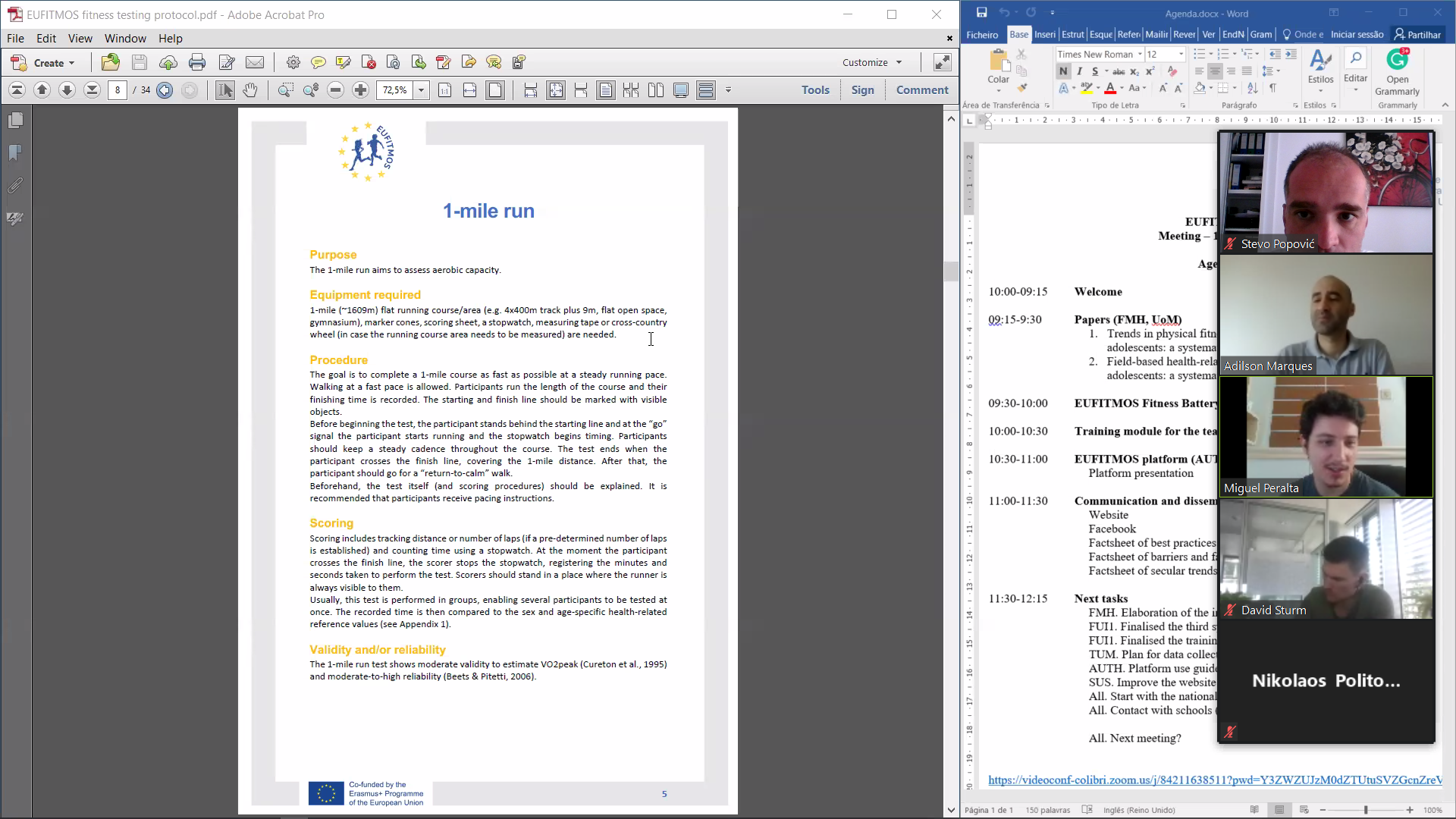Open the Comment pane
The image size is (1456, 819).
point(921,89)
